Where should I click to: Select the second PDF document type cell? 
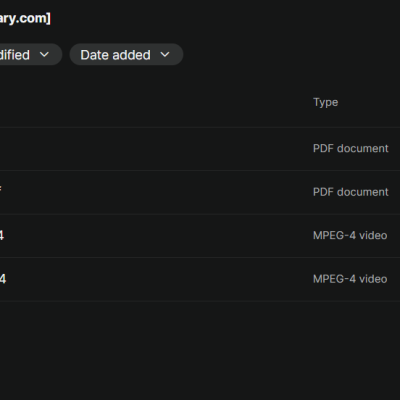click(x=350, y=192)
